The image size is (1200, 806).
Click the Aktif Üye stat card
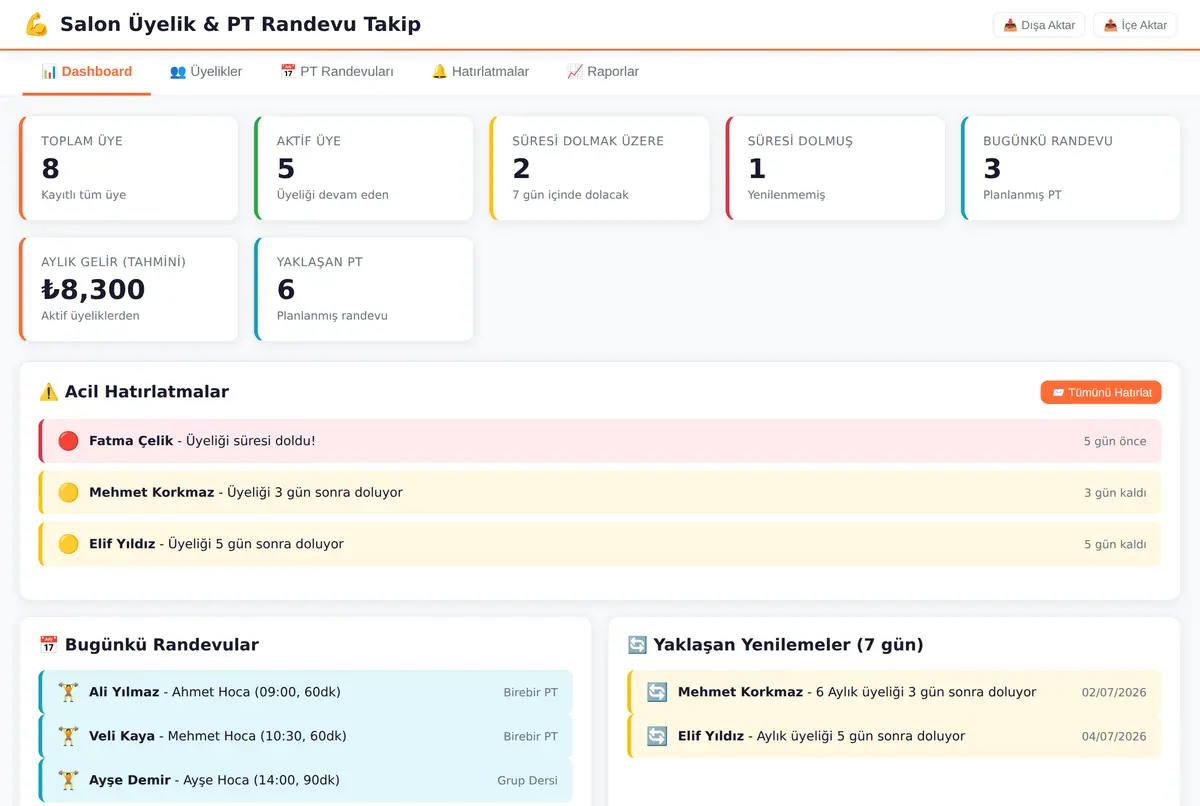pos(364,168)
